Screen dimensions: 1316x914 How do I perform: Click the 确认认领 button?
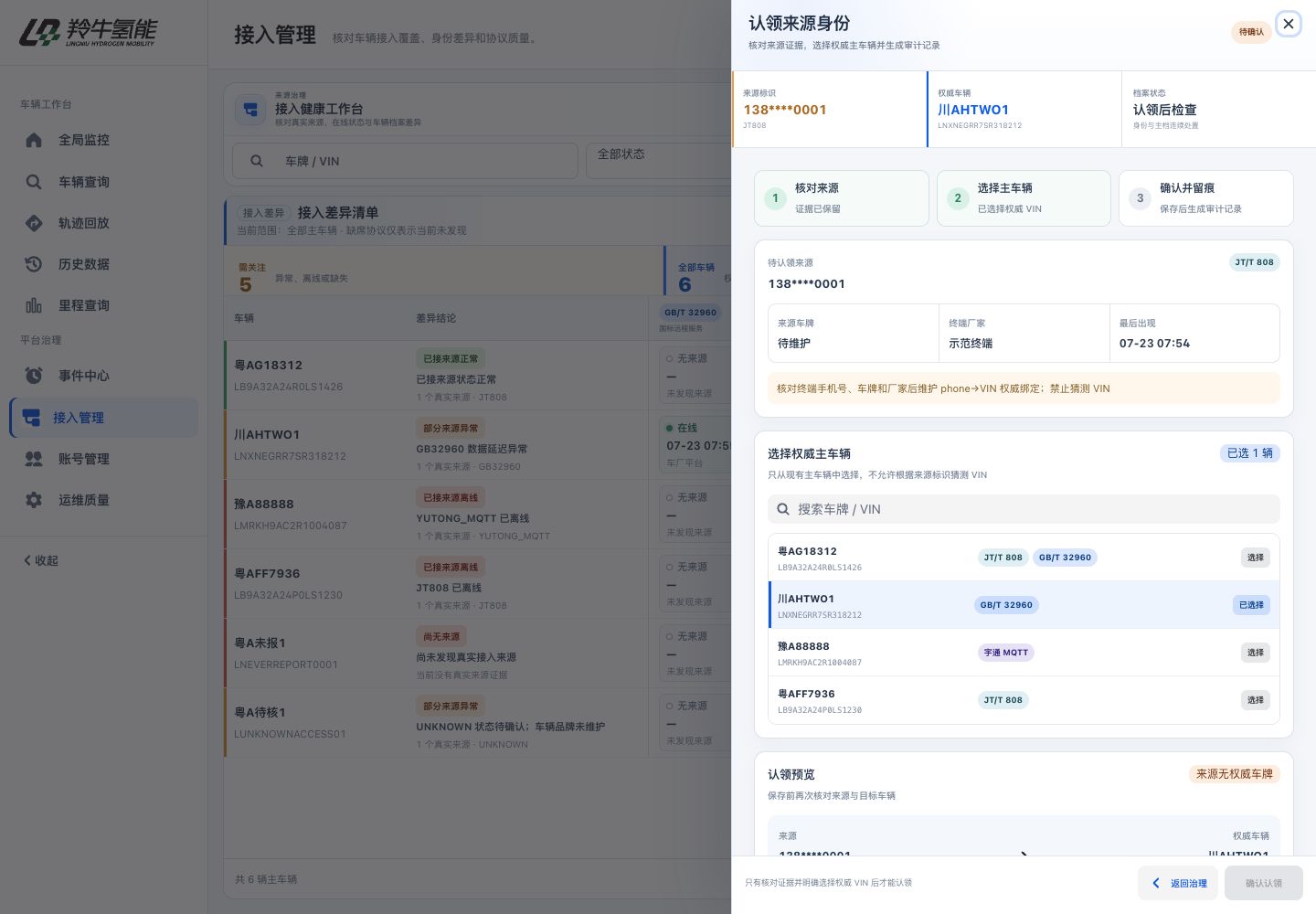1264,883
